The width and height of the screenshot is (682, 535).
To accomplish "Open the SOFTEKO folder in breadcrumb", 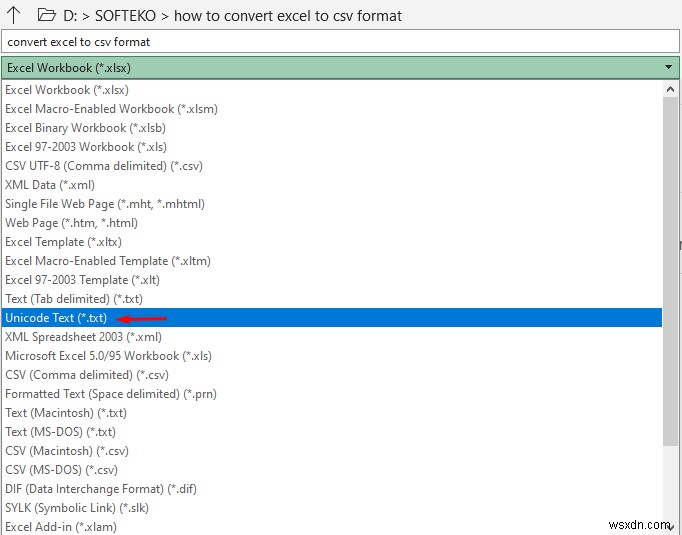I will [125, 16].
